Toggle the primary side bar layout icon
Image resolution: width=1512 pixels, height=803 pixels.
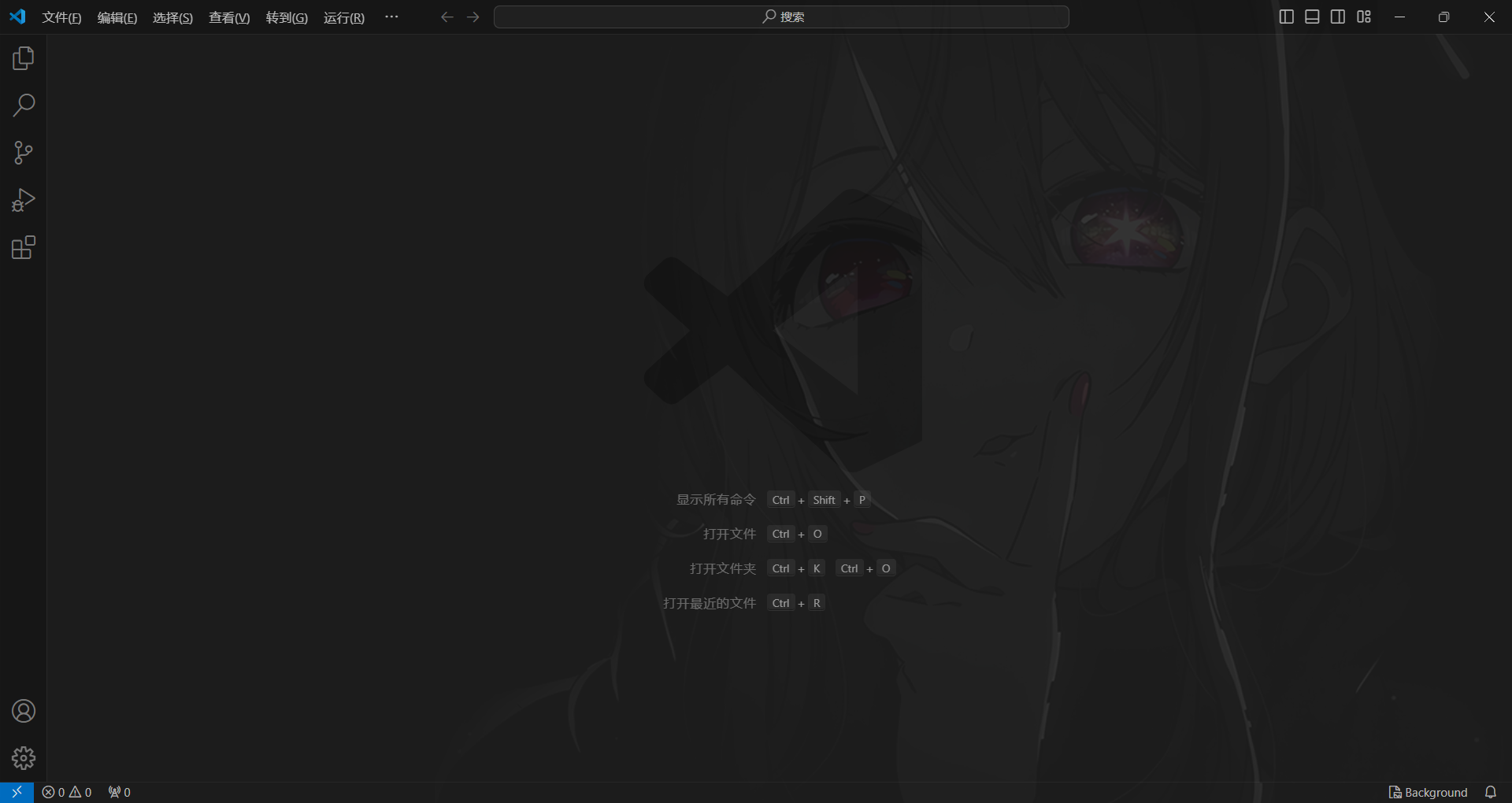pyautogui.click(x=1287, y=17)
